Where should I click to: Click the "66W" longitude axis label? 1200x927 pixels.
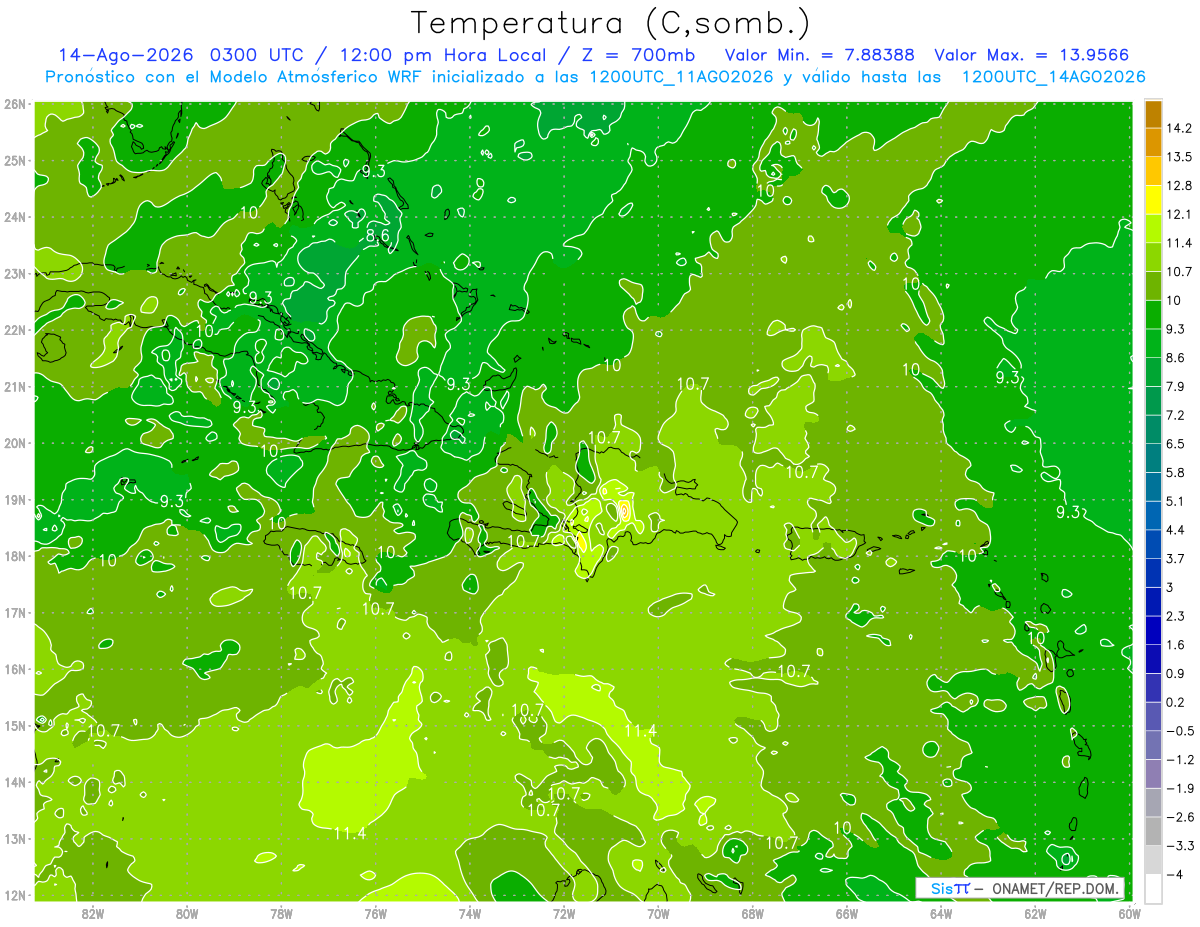click(x=846, y=912)
